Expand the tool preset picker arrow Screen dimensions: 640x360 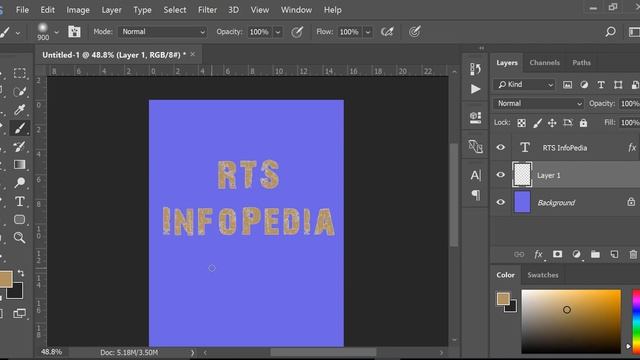(x=18, y=33)
